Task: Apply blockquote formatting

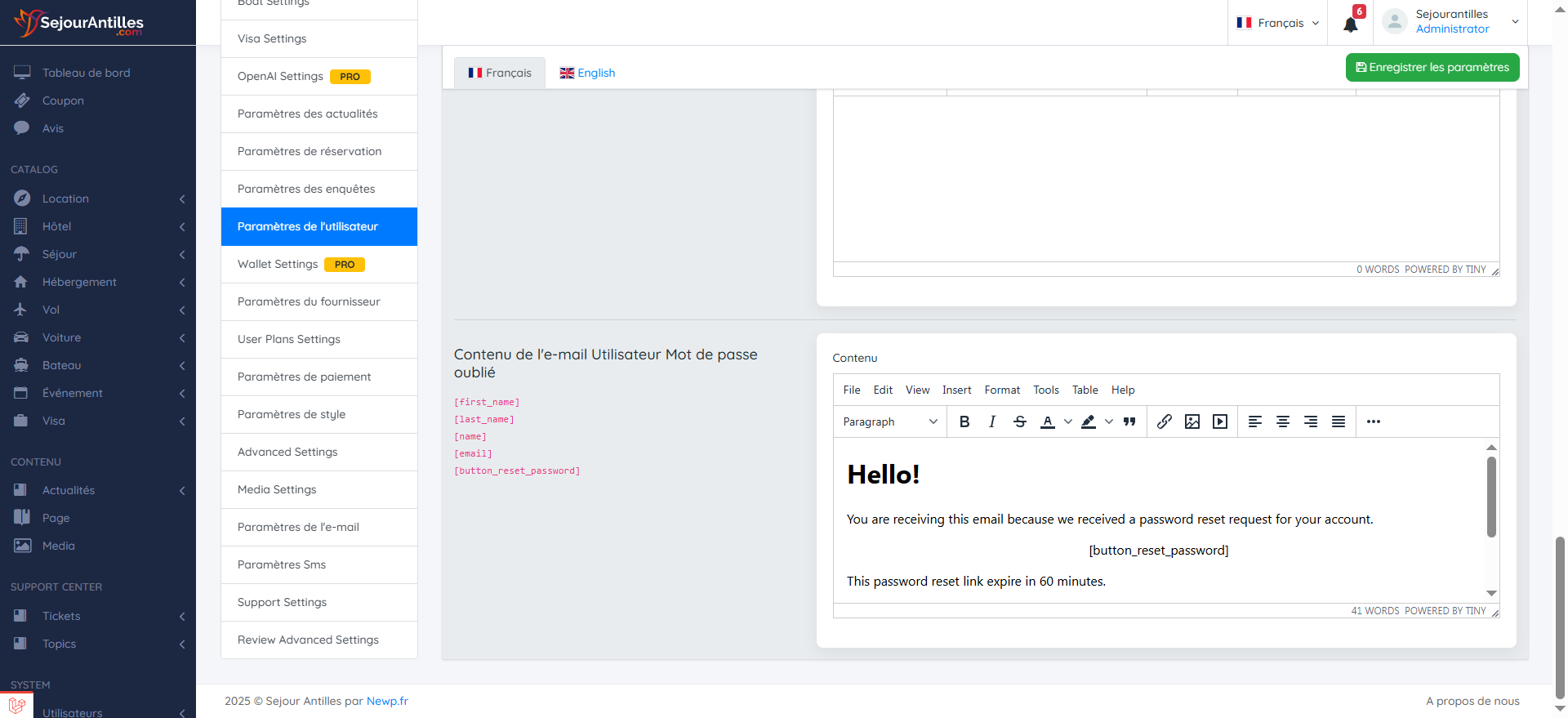Action: [x=1129, y=421]
